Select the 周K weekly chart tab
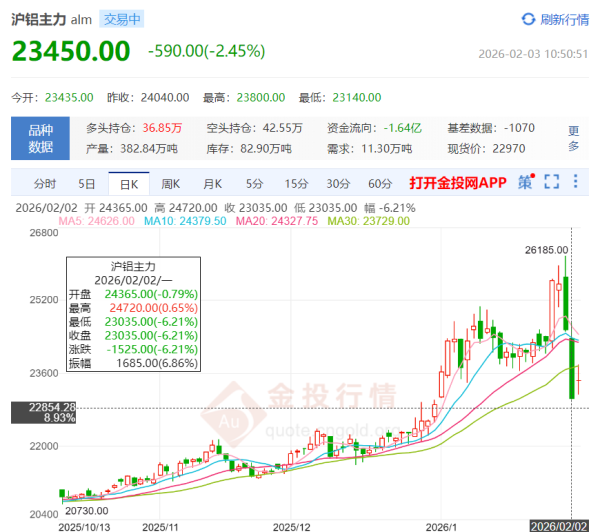 tap(170, 184)
